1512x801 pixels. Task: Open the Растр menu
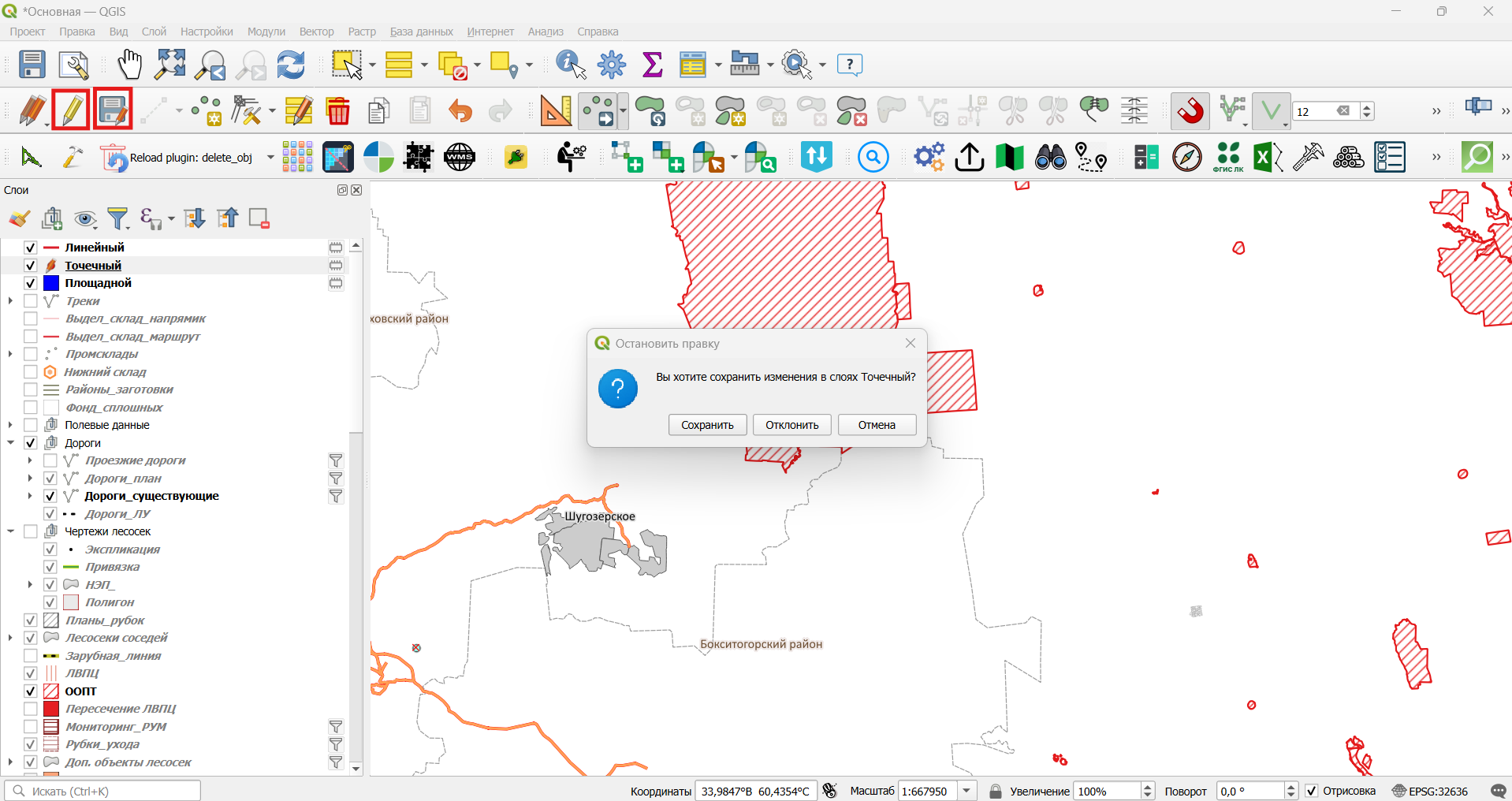tap(362, 32)
